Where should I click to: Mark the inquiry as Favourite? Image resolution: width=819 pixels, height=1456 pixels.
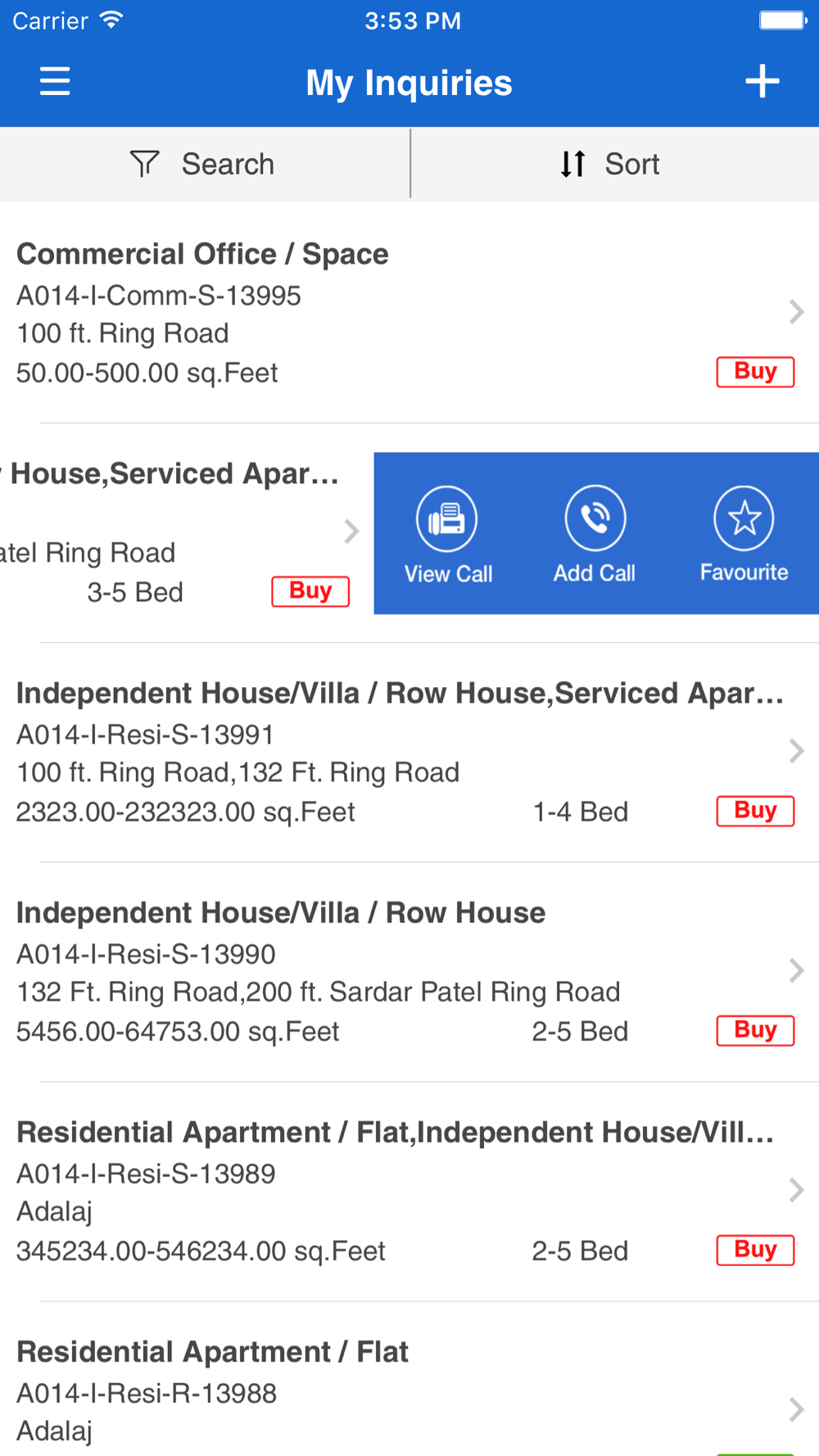(744, 518)
